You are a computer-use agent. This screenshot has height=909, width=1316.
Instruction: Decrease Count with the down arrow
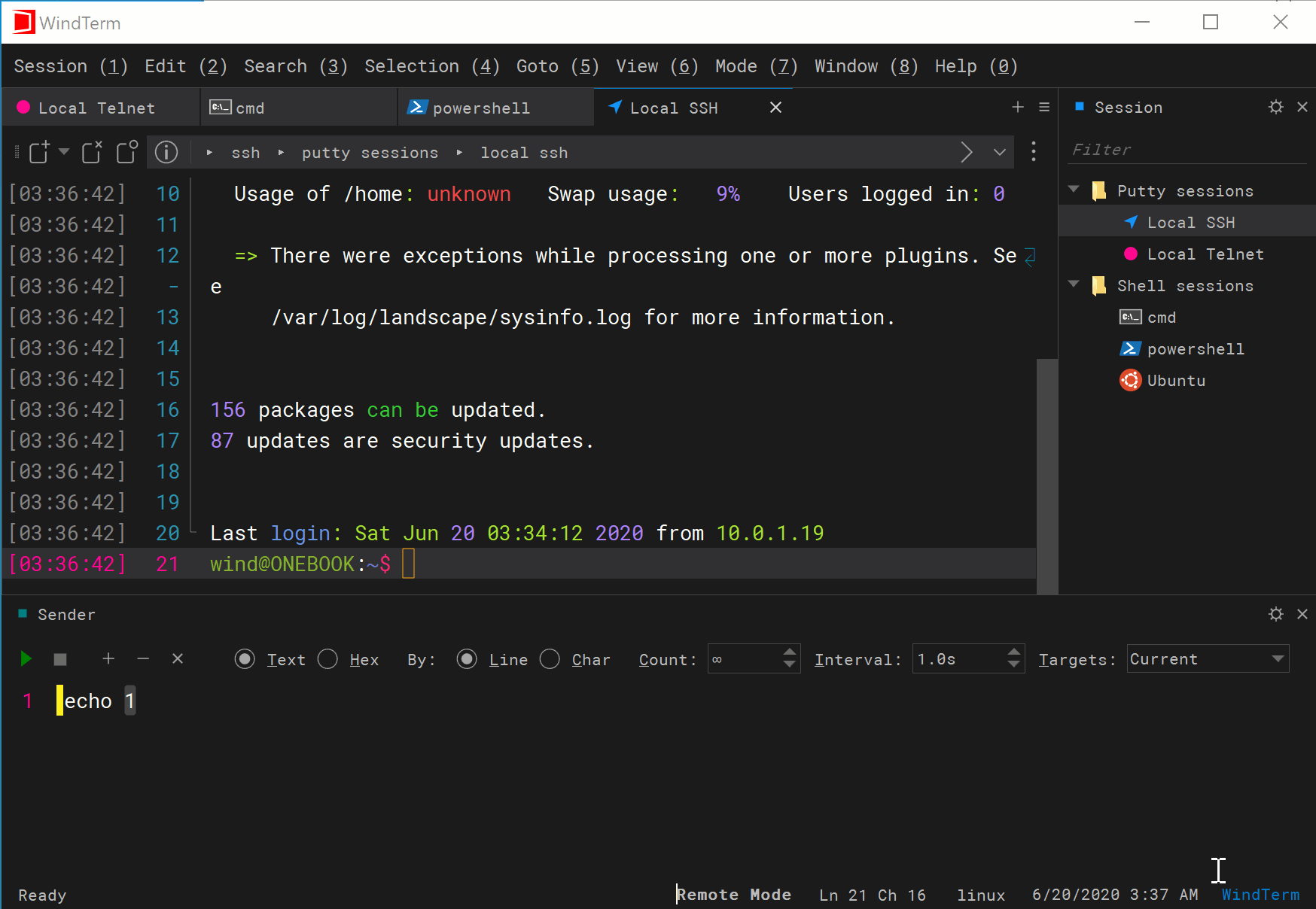(x=790, y=665)
